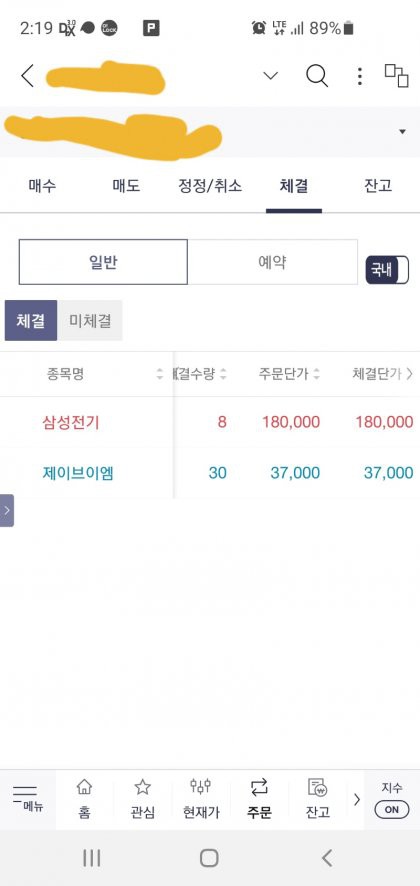
Task: Go to 홈 home icon
Action: point(84,799)
